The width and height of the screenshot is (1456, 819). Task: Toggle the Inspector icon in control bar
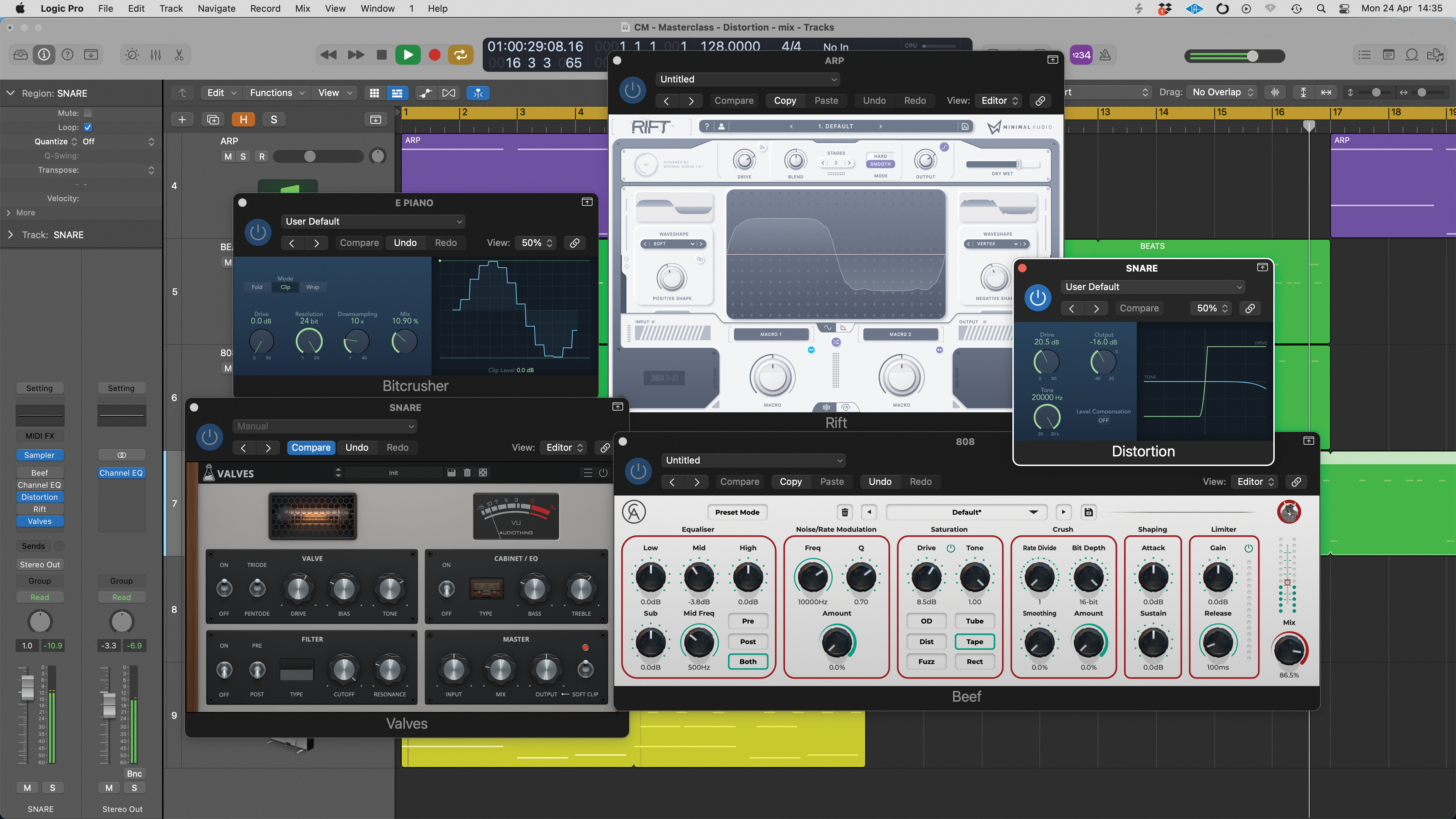point(44,55)
